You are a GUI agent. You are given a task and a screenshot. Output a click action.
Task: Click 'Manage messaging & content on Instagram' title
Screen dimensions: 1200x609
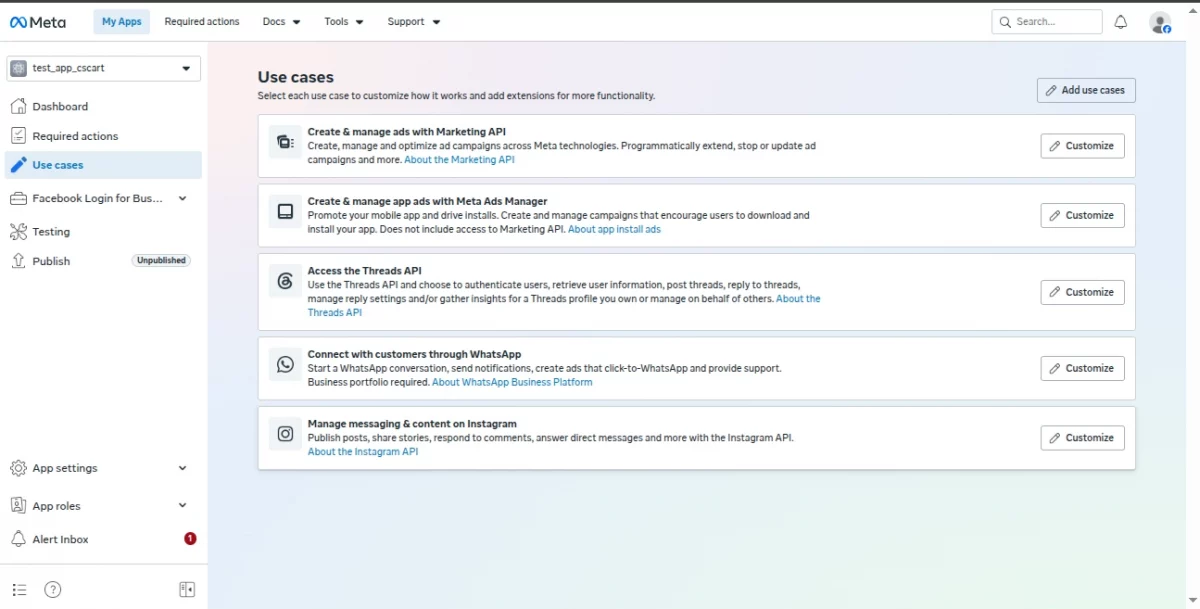tap(412, 424)
